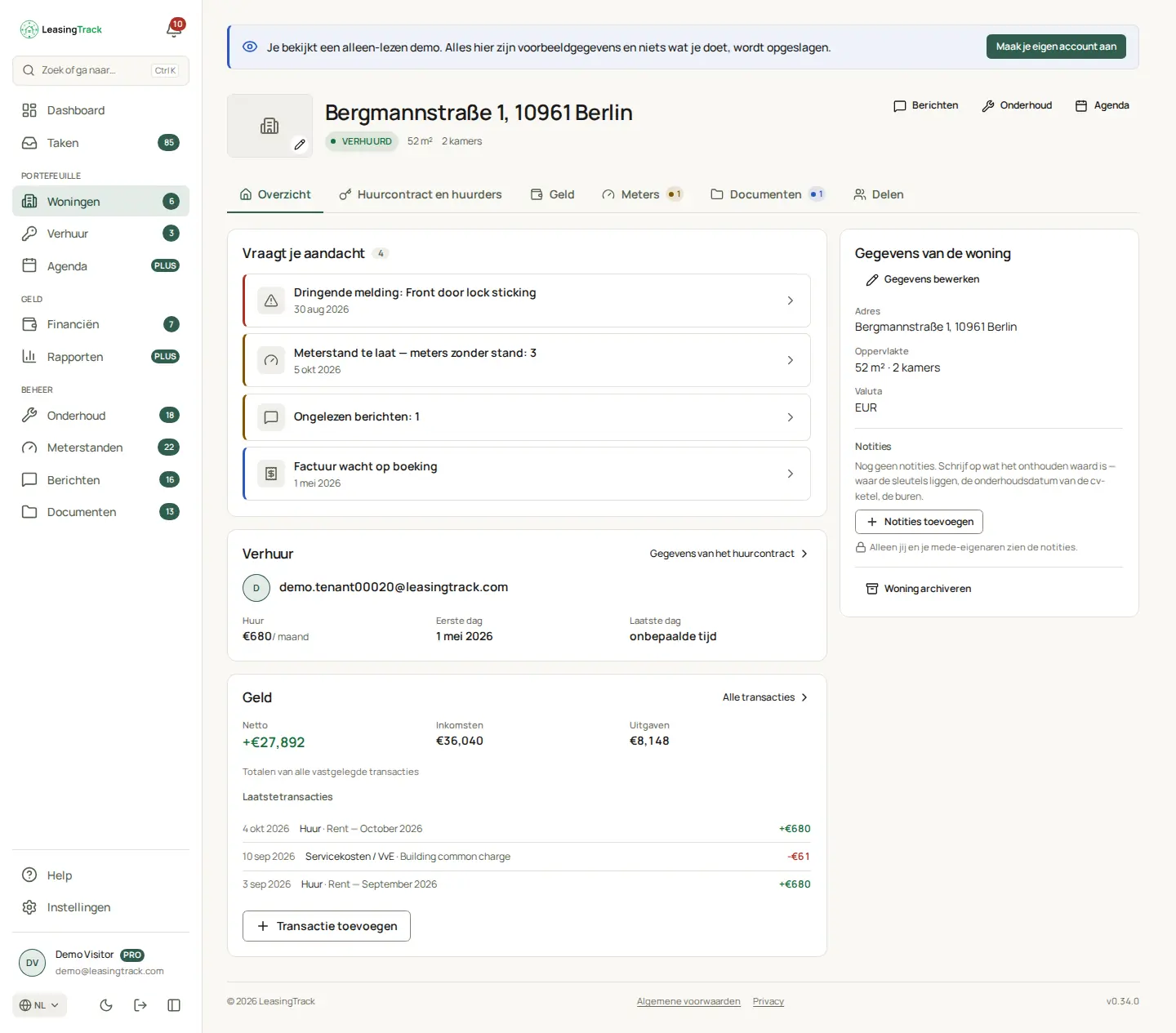Viewport: 1176px width, 1033px height.
Task: Open Taken in the sidebar
Action: click(x=100, y=143)
